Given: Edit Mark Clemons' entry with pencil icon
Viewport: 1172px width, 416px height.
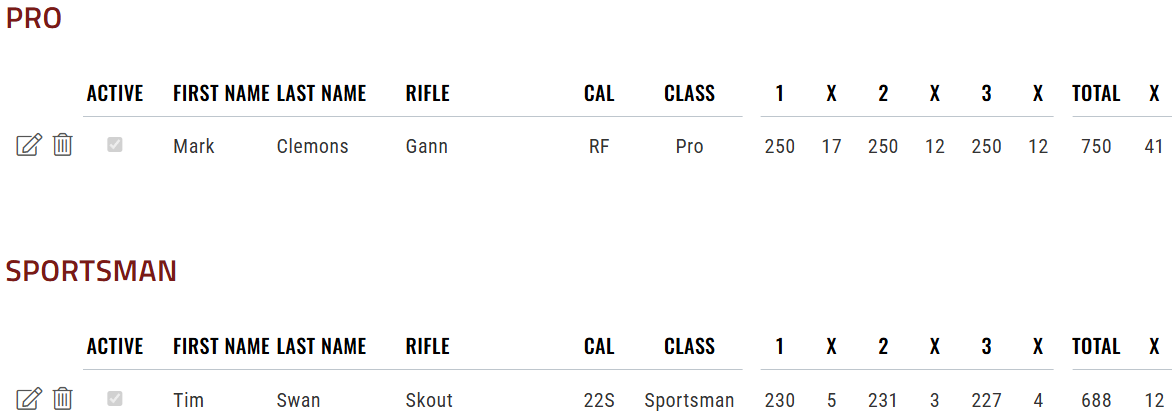Looking at the screenshot, I should pos(29,145).
